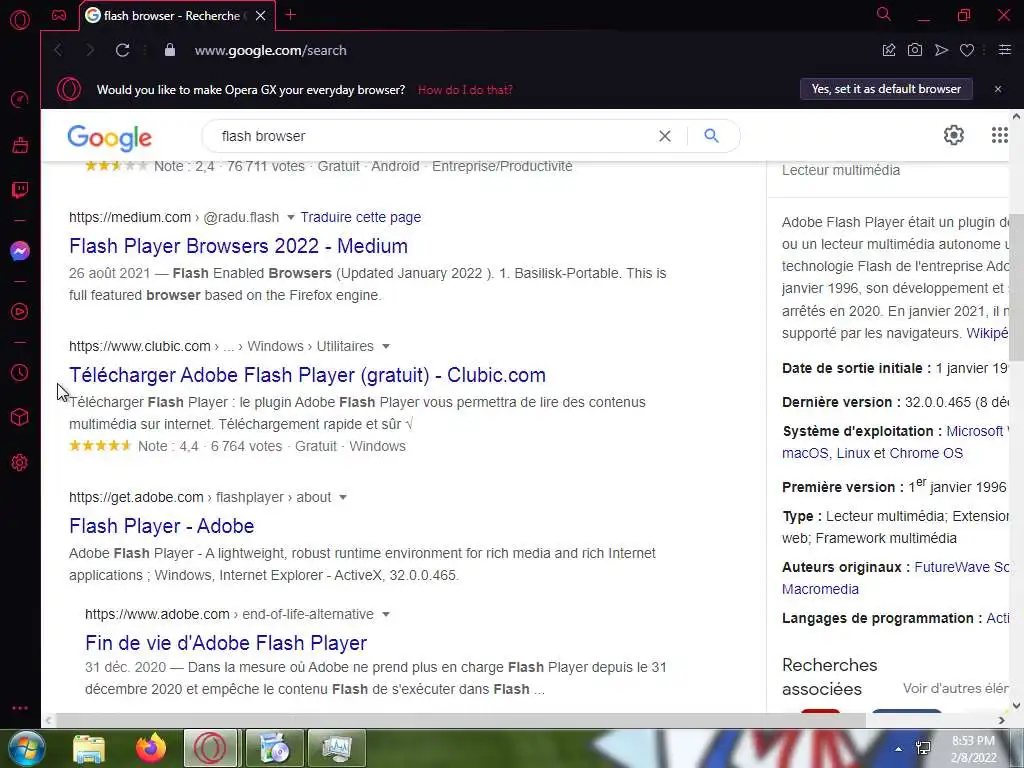Show hidden system tray icons
1024x768 pixels.
899,749
